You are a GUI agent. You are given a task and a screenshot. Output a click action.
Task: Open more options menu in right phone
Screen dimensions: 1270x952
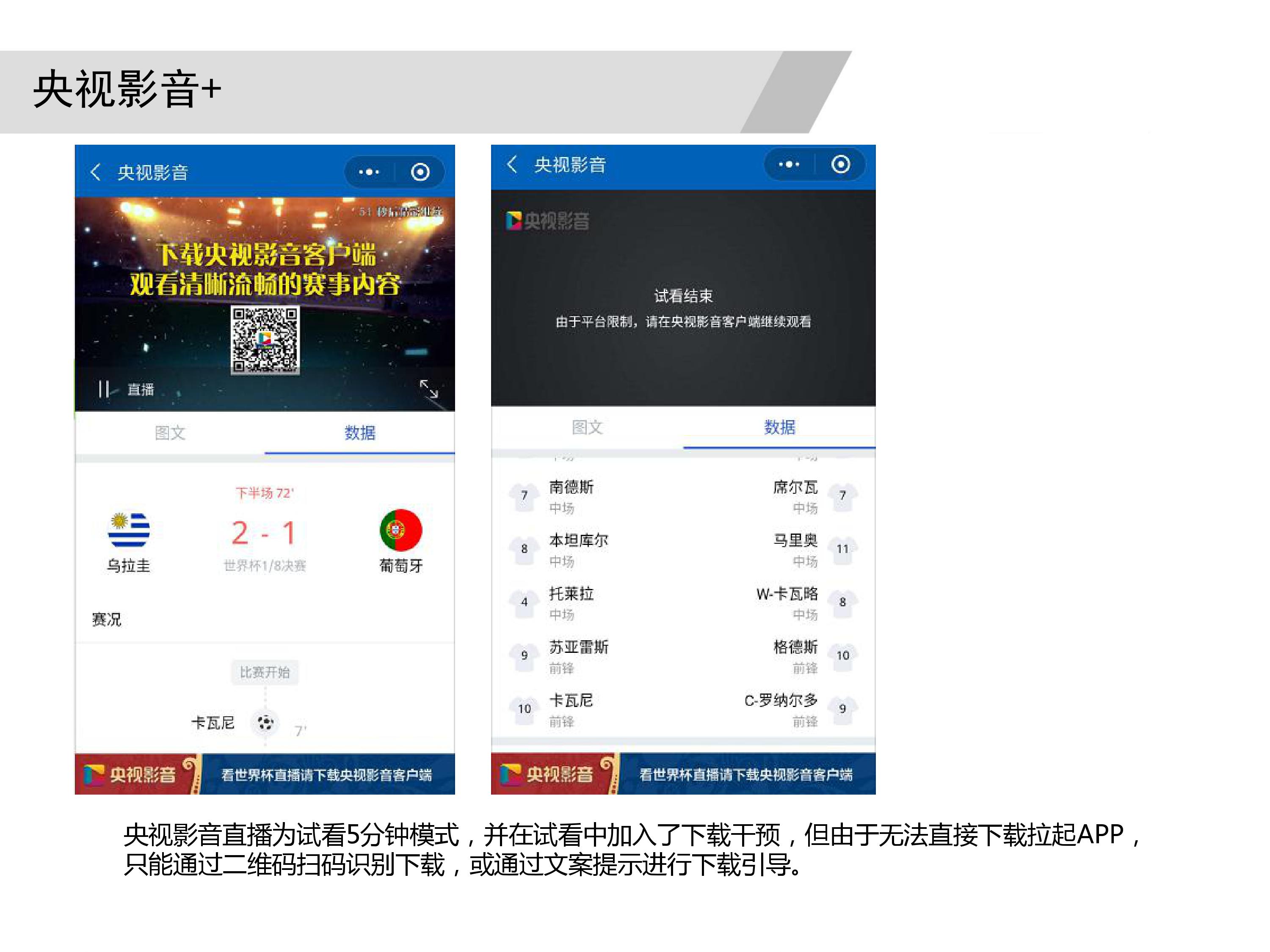click(789, 164)
